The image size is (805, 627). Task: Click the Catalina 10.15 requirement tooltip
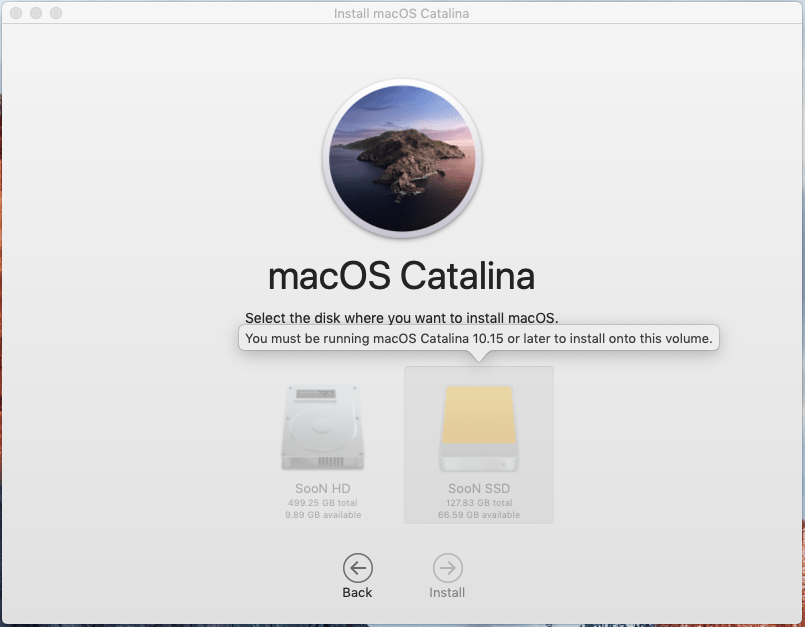click(x=478, y=337)
